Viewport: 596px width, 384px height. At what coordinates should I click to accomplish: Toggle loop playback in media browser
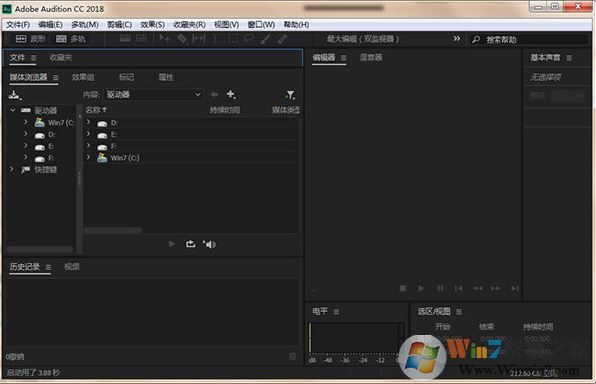(190, 244)
